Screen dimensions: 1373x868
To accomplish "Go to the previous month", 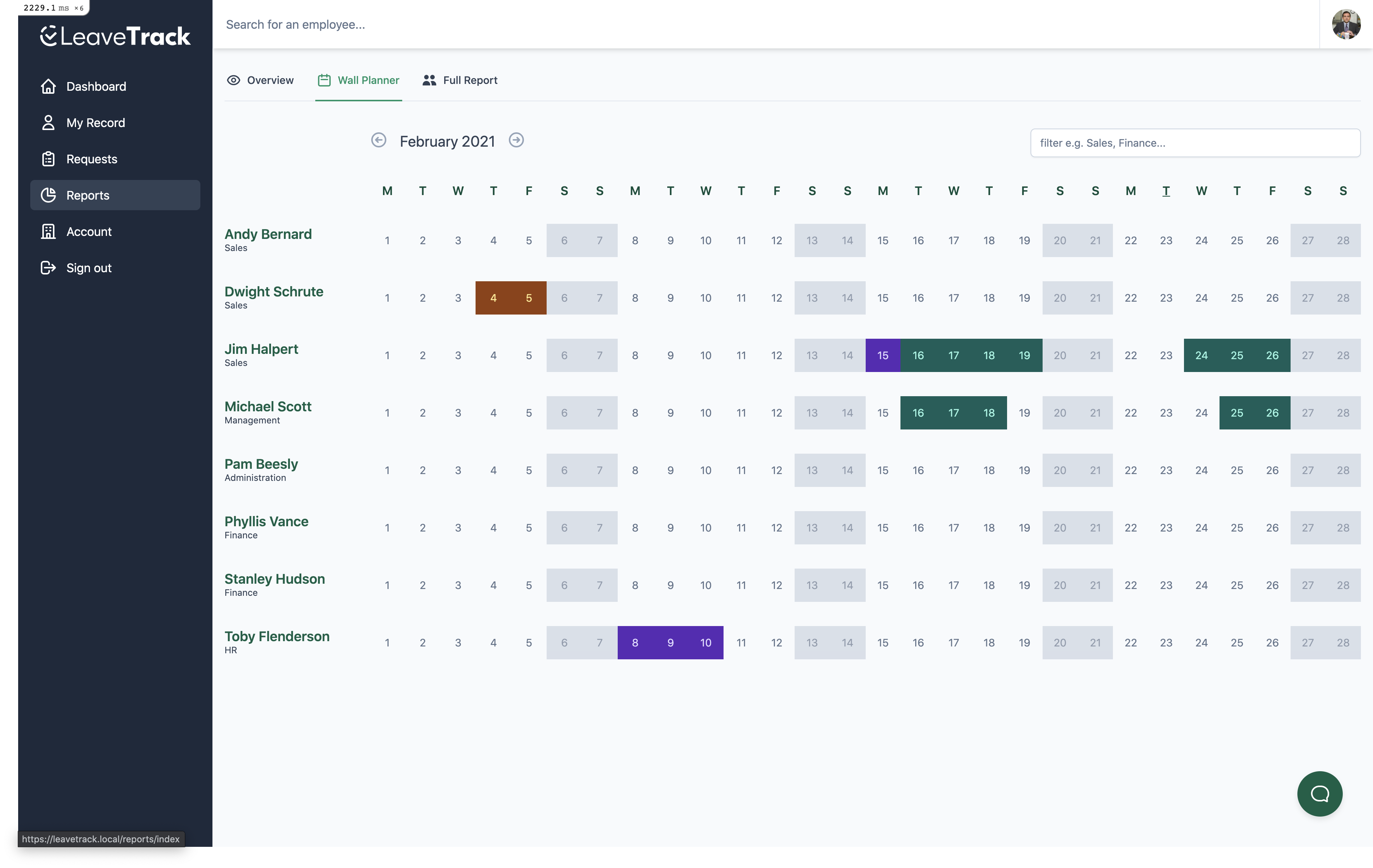I will (x=379, y=140).
